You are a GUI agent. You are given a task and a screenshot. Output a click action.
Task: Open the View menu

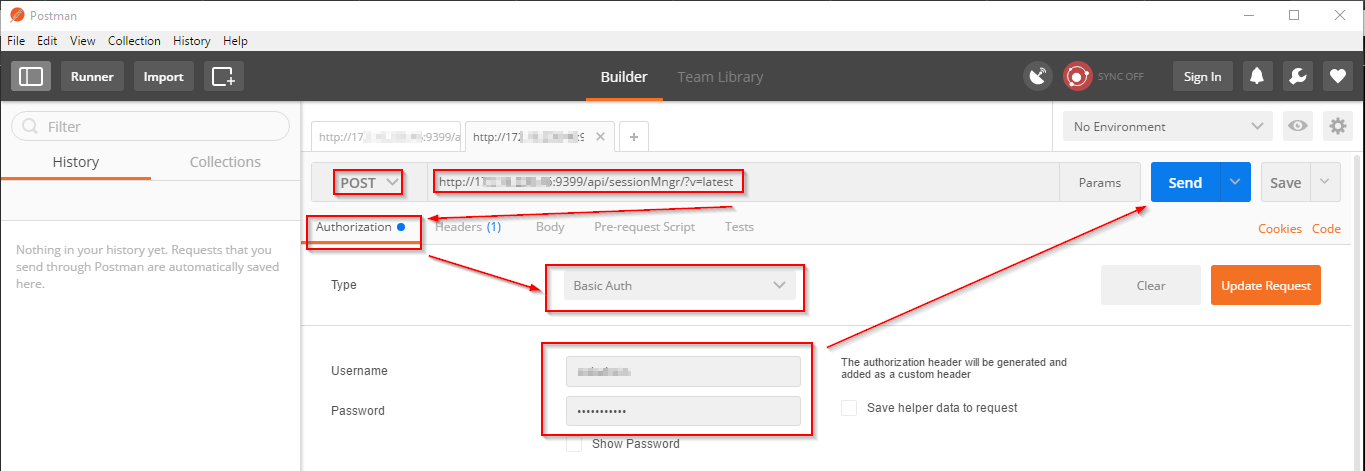pyautogui.click(x=83, y=41)
